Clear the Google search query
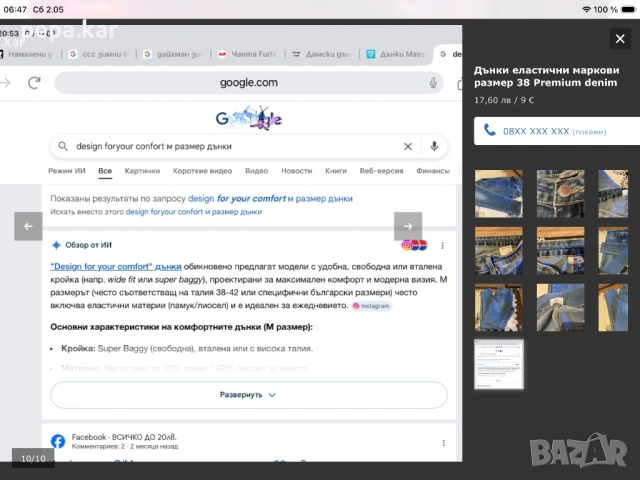Image resolution: width=640 pixels, height=480 pixels. pyautogui.click(x=408, y=147)
